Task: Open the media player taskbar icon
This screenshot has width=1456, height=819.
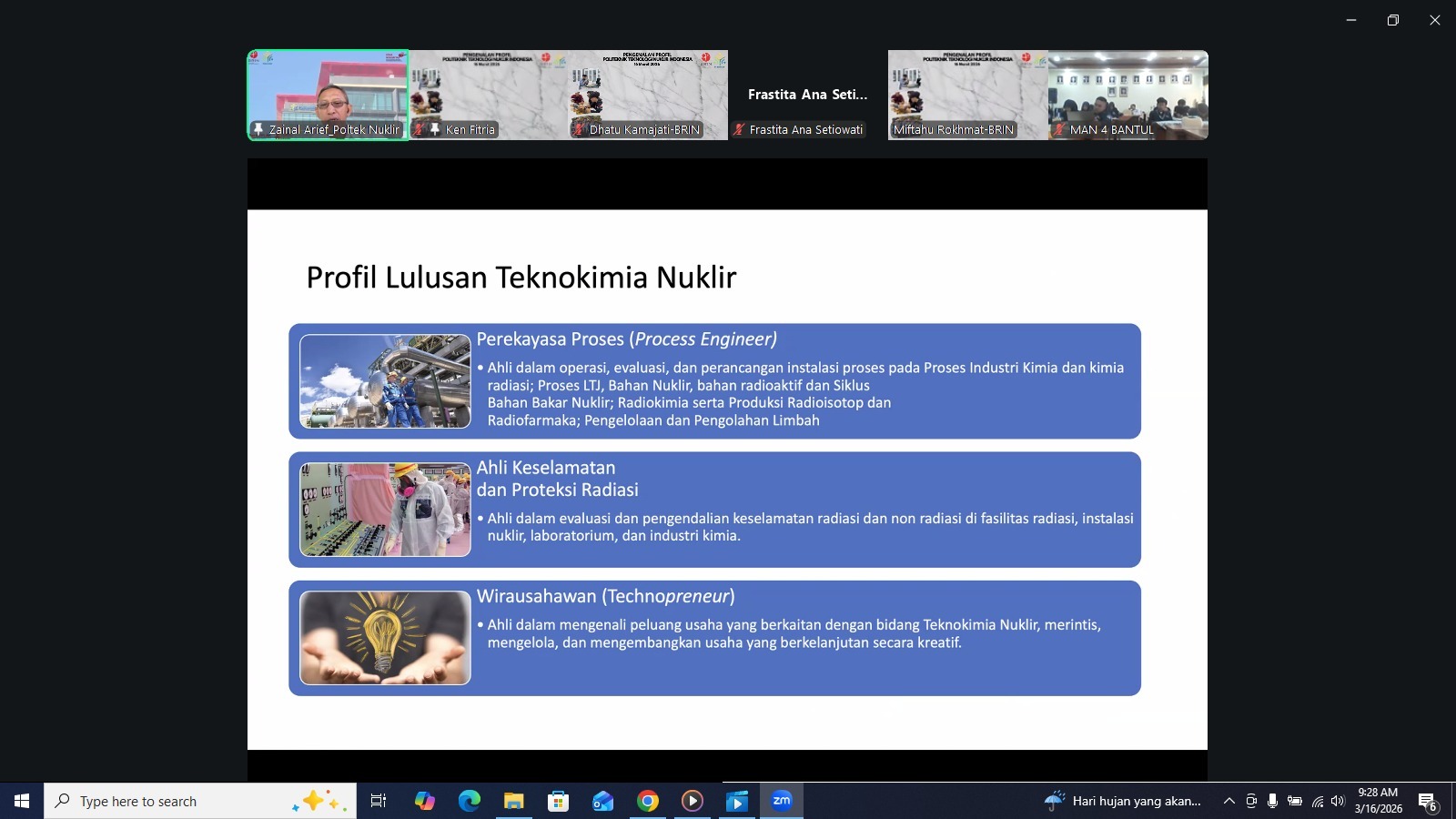Action: click(x=693, y=801)
